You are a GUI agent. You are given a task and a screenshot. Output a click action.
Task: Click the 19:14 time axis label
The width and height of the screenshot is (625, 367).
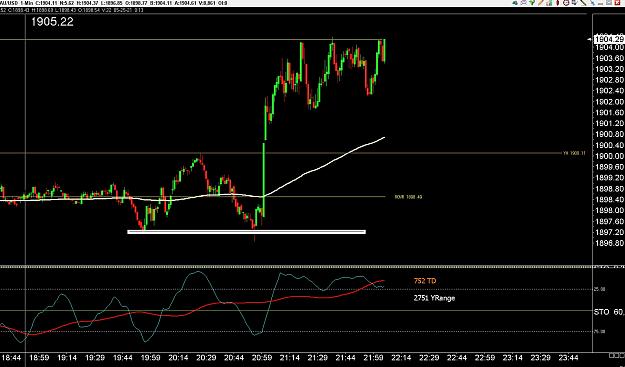67,357
